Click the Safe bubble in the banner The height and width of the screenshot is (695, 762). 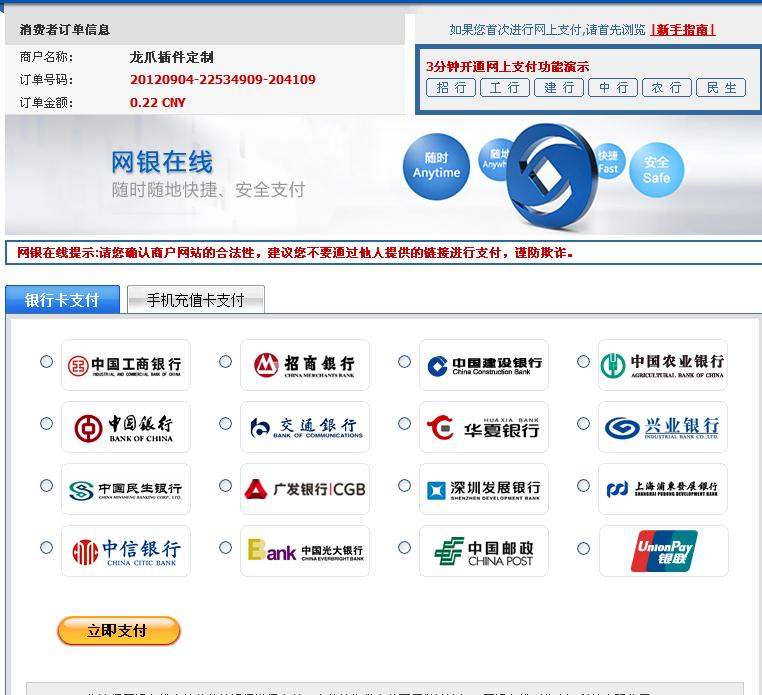[x=657, y=170]
